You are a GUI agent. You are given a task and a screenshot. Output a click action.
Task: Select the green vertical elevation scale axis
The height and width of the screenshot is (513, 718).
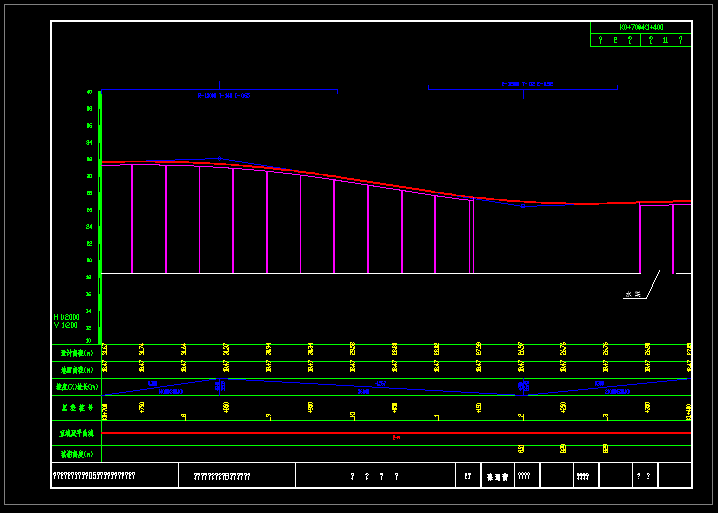100,220
